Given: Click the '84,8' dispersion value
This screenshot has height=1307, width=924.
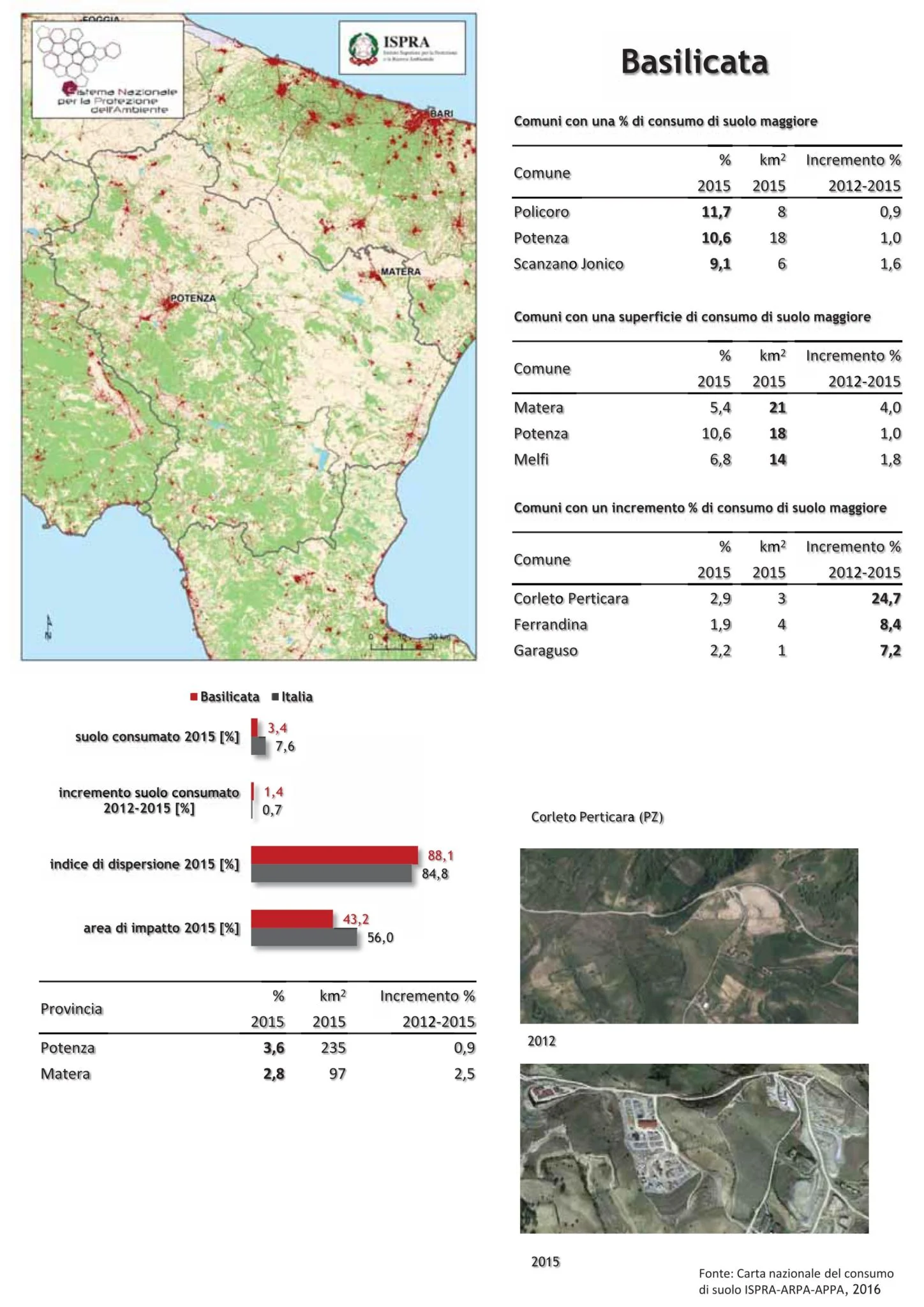Looking at the screenshot, I should click(435, 874).
